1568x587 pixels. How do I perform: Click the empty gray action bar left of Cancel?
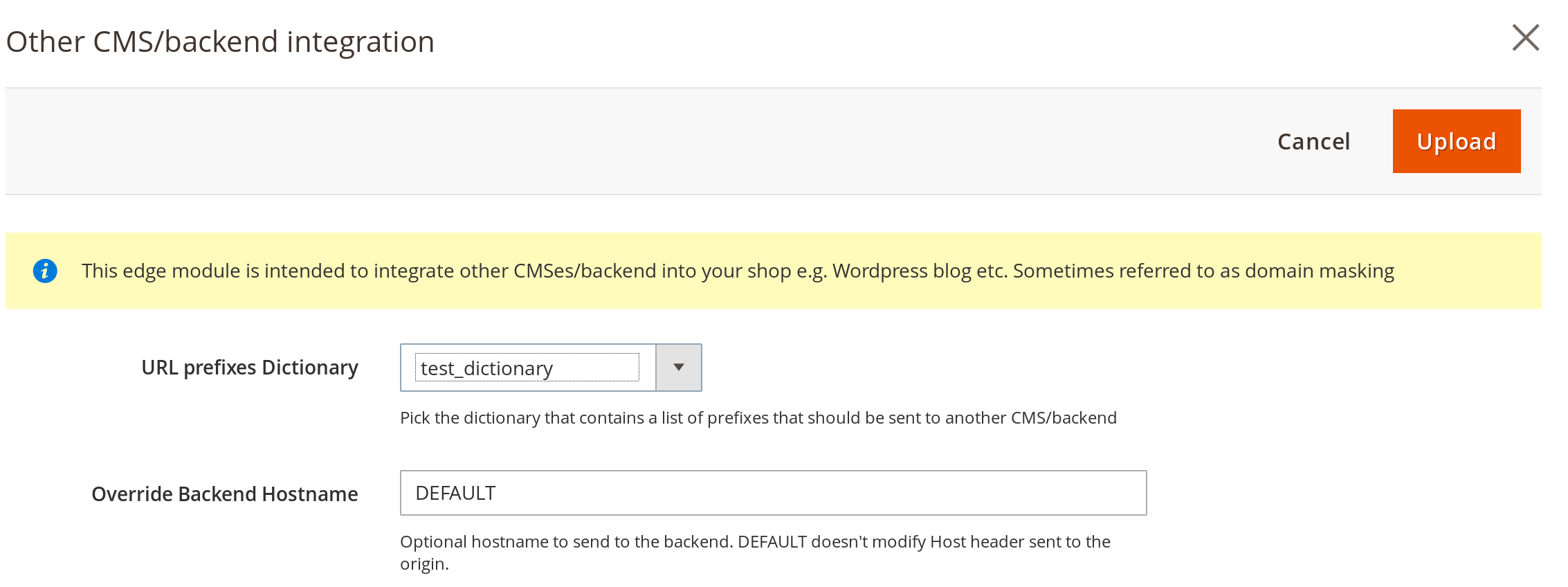tap(623, 141)
